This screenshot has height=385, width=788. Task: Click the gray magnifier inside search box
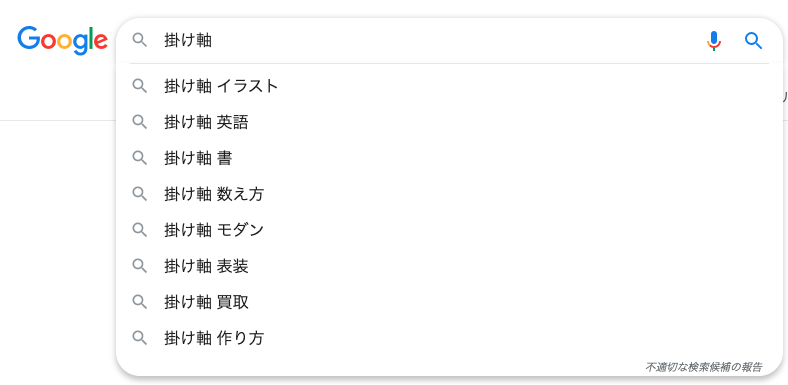click(140, 40)
